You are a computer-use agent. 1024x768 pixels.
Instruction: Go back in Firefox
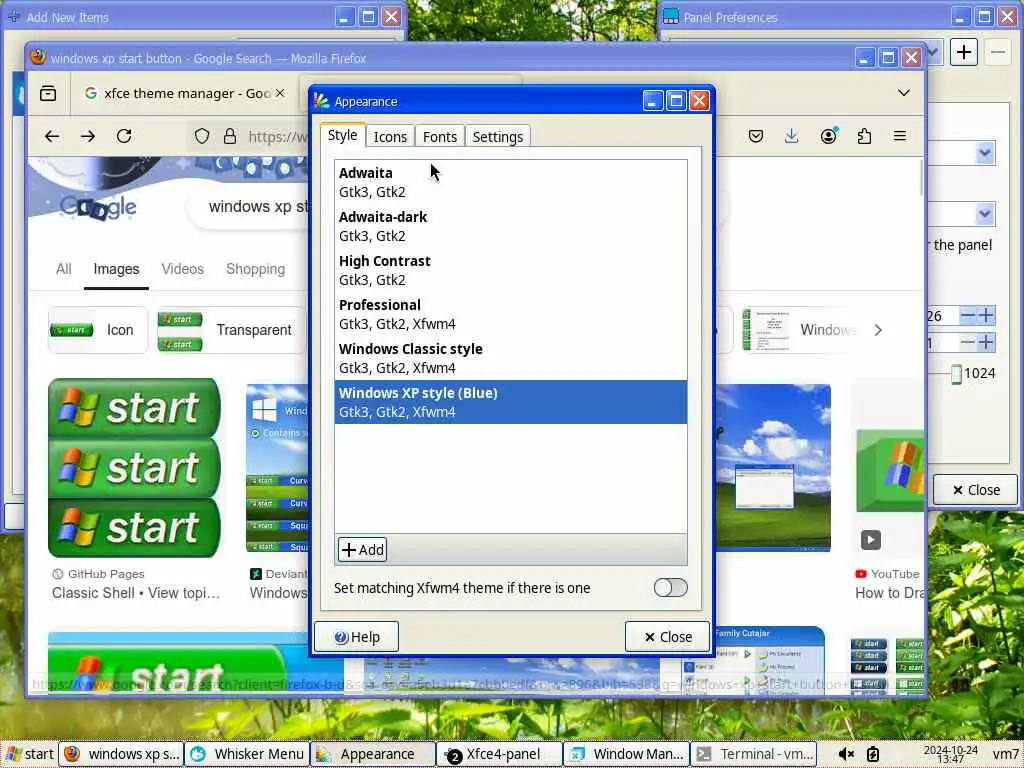point(52,136)
